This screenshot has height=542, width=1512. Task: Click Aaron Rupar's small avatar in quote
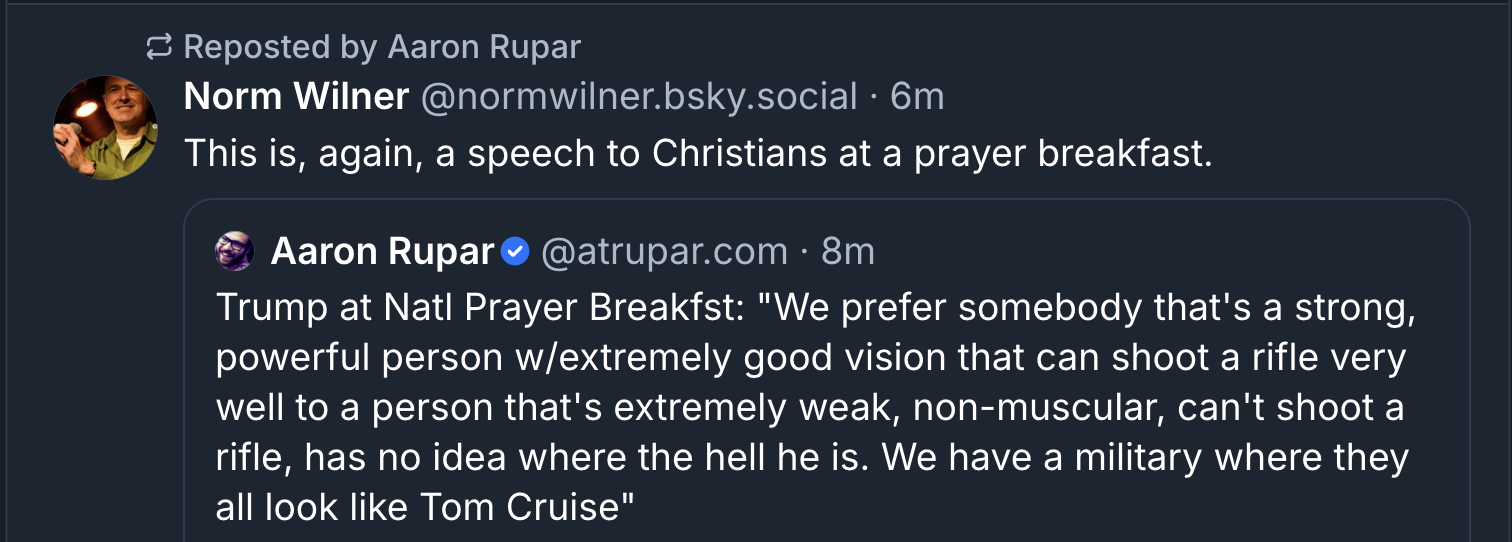point(235,251)
